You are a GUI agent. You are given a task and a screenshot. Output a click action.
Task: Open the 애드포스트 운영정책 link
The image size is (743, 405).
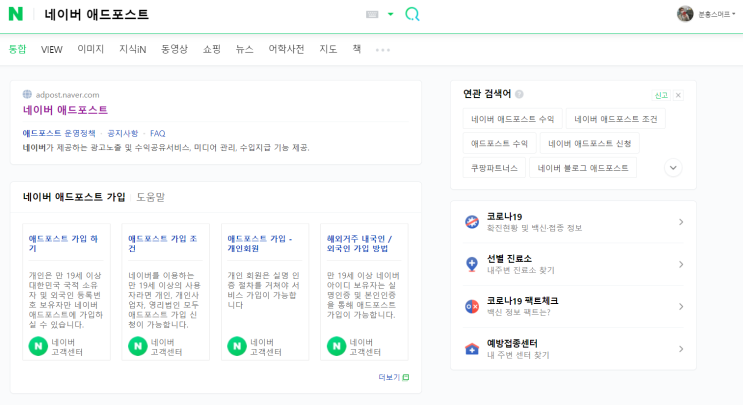(59, 133)
